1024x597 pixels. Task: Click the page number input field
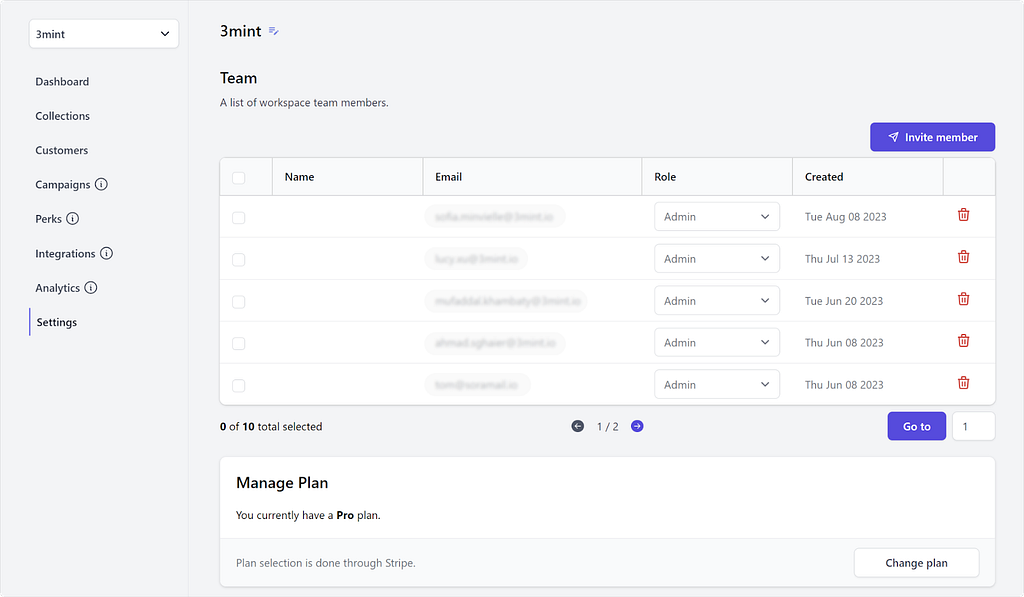coord(973,427)
